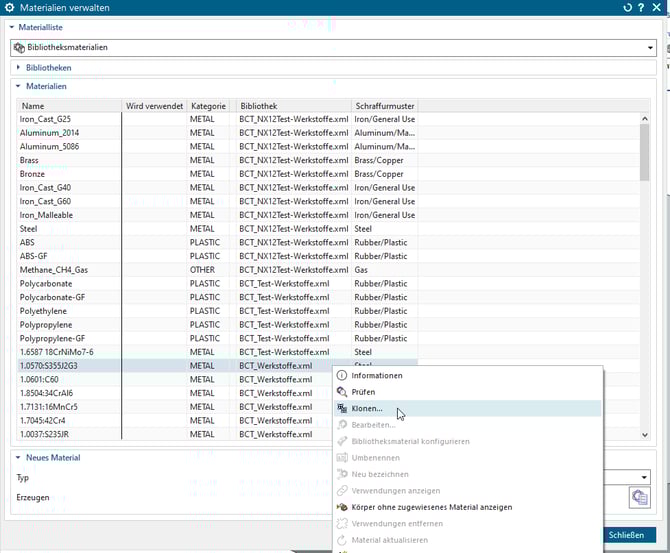Image resolution: width=670 pixels, height=553 pixels.
Task: Select the Polycarbonate material row
Action: tap(48, 284)
